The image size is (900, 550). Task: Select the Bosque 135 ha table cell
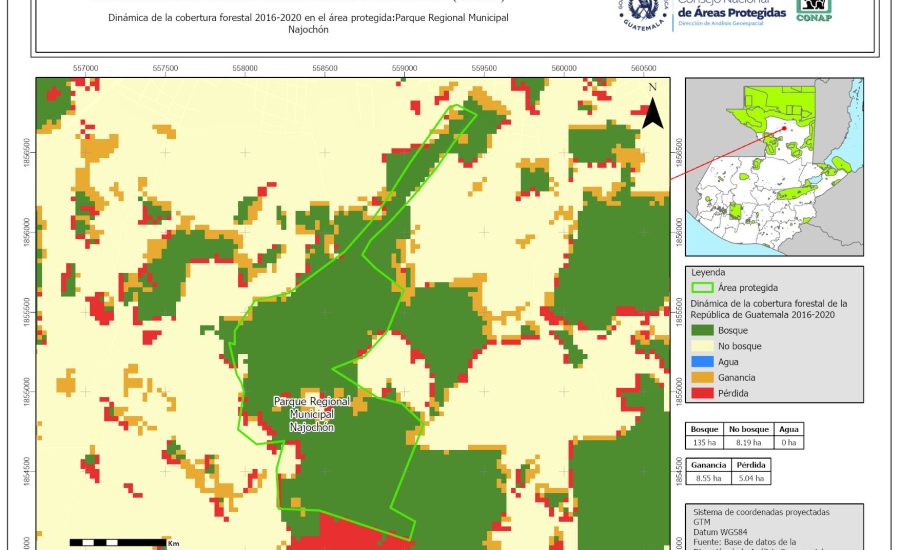click(706, 442)
